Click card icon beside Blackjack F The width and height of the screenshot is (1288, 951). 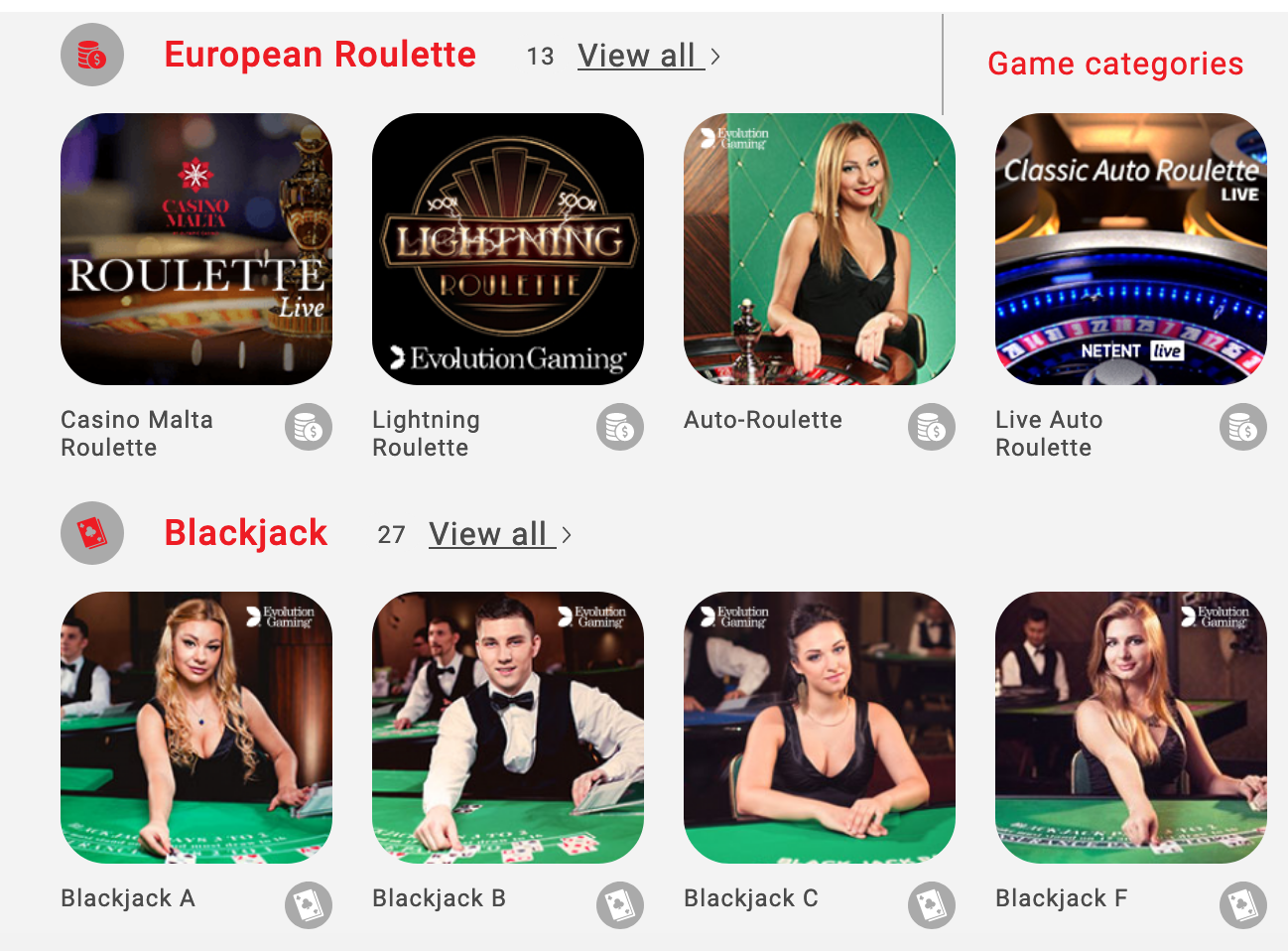1243,905
